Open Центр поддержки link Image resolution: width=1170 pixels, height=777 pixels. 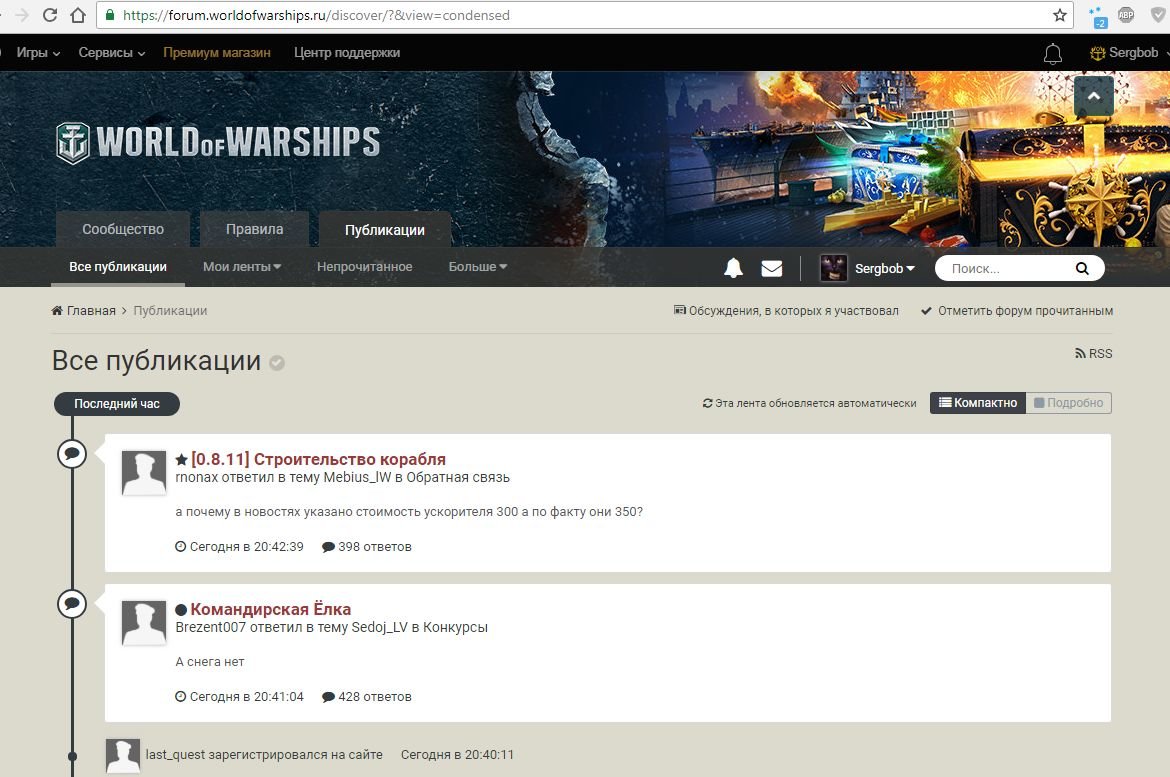click(347, 53)
